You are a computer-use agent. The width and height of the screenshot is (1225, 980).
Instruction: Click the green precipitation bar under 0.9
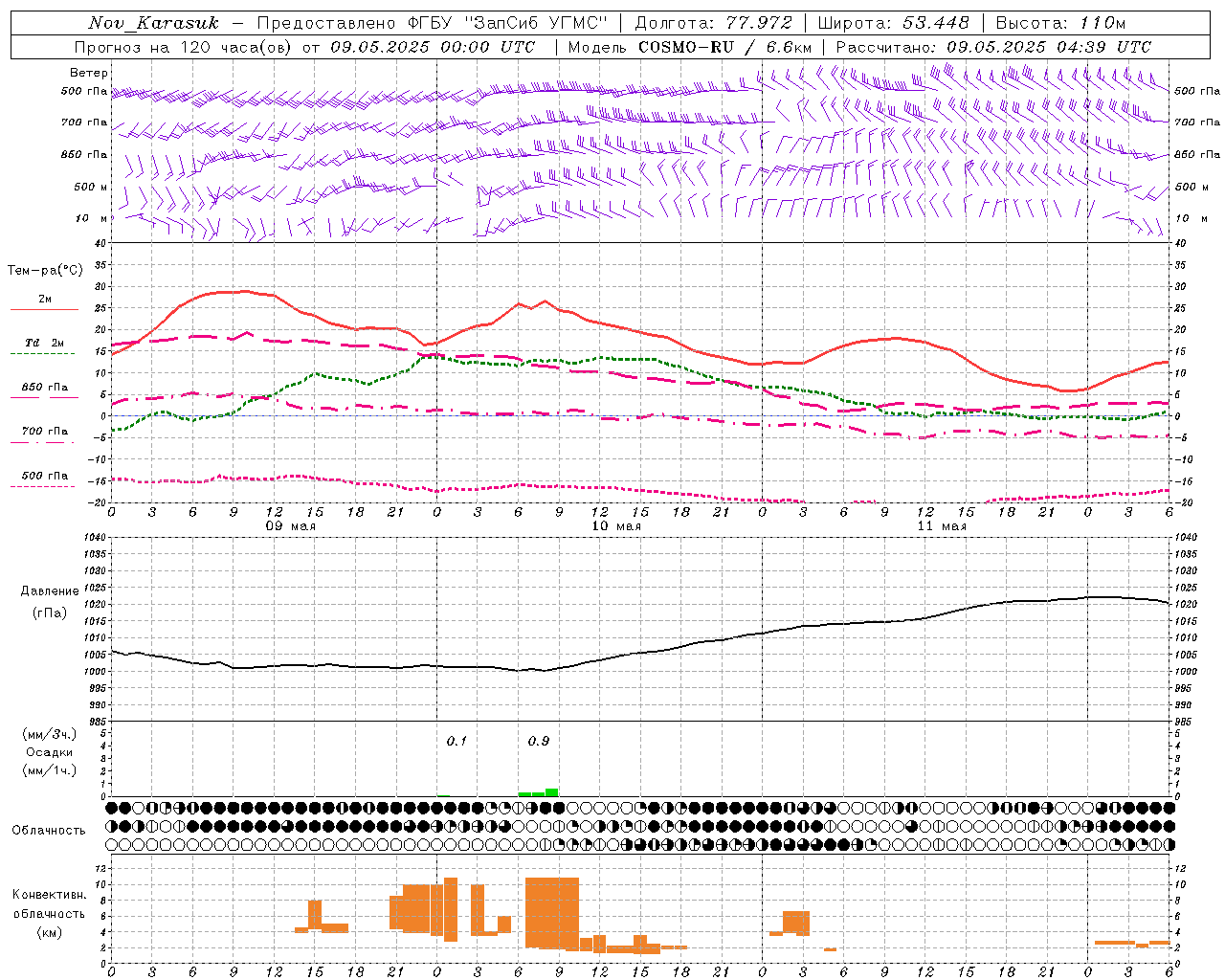(539, 792)
